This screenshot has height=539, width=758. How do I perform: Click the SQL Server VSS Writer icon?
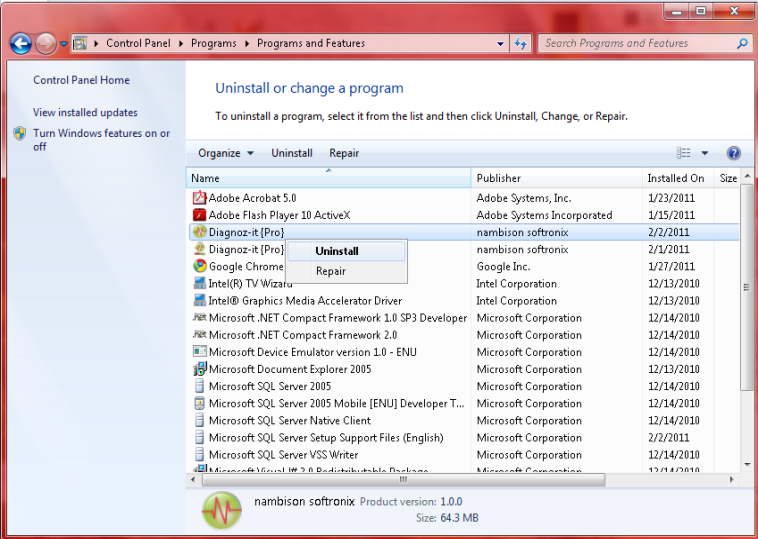[199, 454]
